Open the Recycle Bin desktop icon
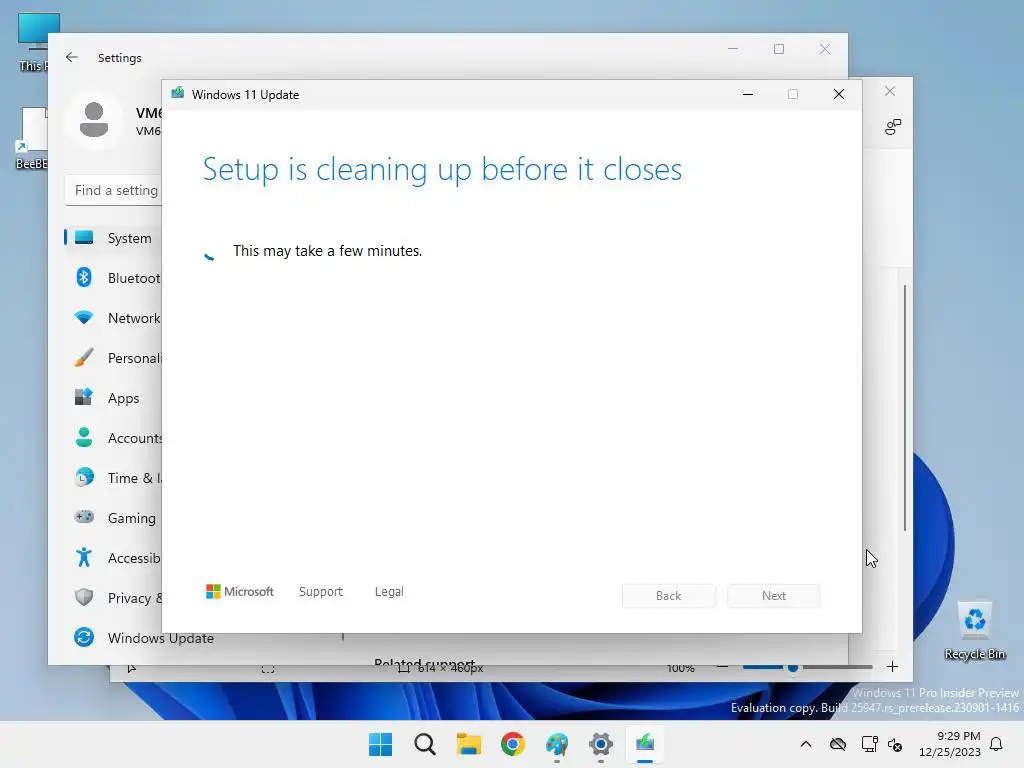 tap(975, 630)
